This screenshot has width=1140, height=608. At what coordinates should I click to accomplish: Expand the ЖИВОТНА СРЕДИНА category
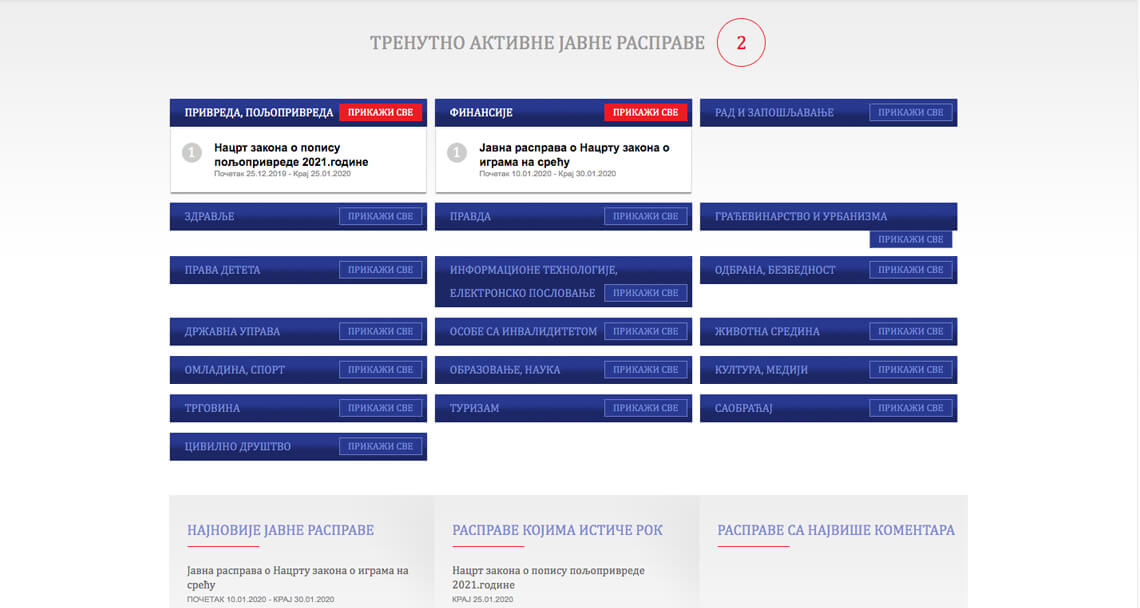coord(910,332)
